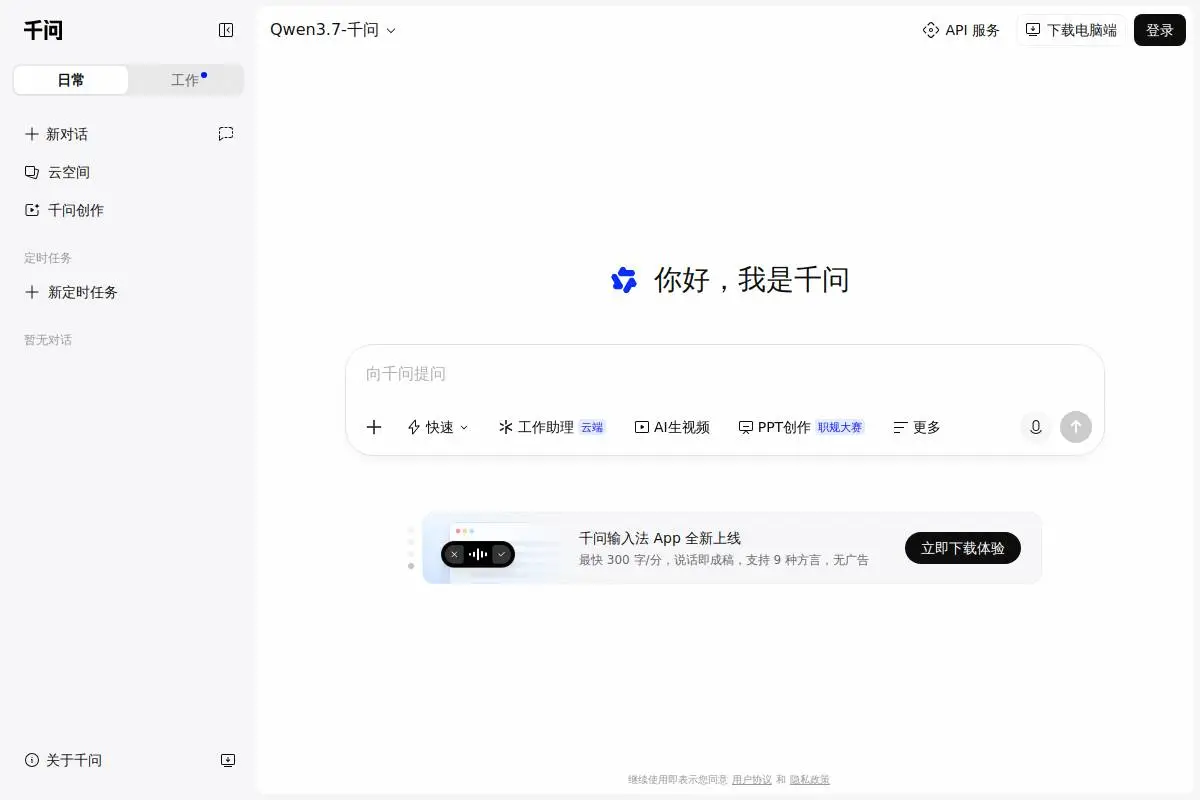Screen dimensions: 1200x800
Task: Select 工作助理 option
Action: tap(551, 427)
